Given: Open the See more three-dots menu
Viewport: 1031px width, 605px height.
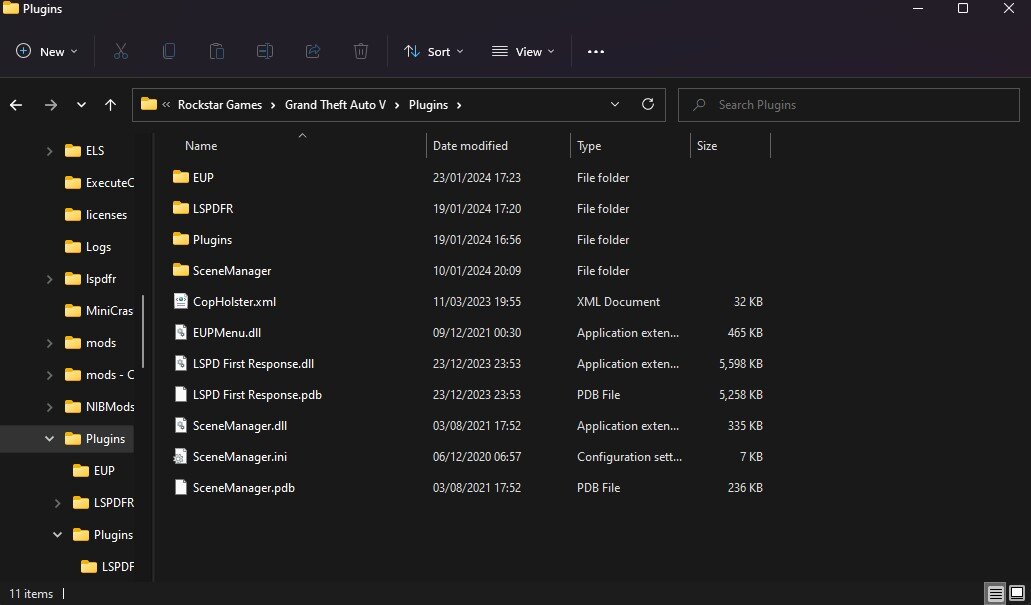Looking at the screenshot, I should coord(596,51).
